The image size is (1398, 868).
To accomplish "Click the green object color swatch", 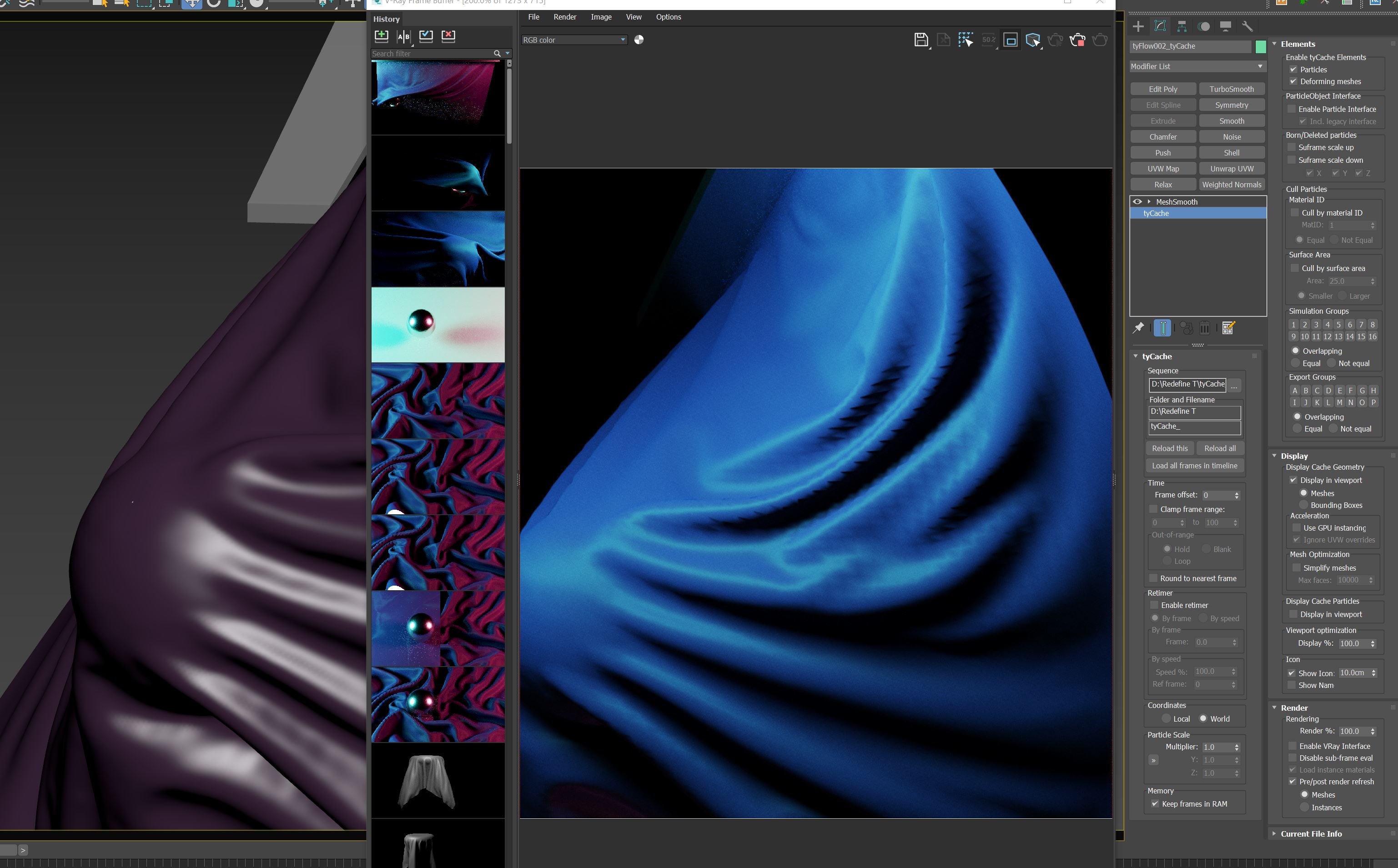I will point(1261,46).
